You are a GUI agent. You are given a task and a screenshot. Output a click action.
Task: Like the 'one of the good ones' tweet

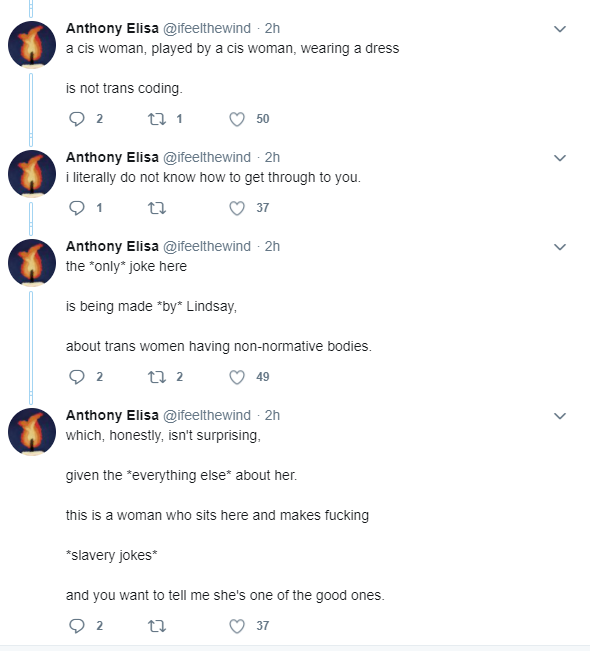pyautogui.click(x=237, y=626)
